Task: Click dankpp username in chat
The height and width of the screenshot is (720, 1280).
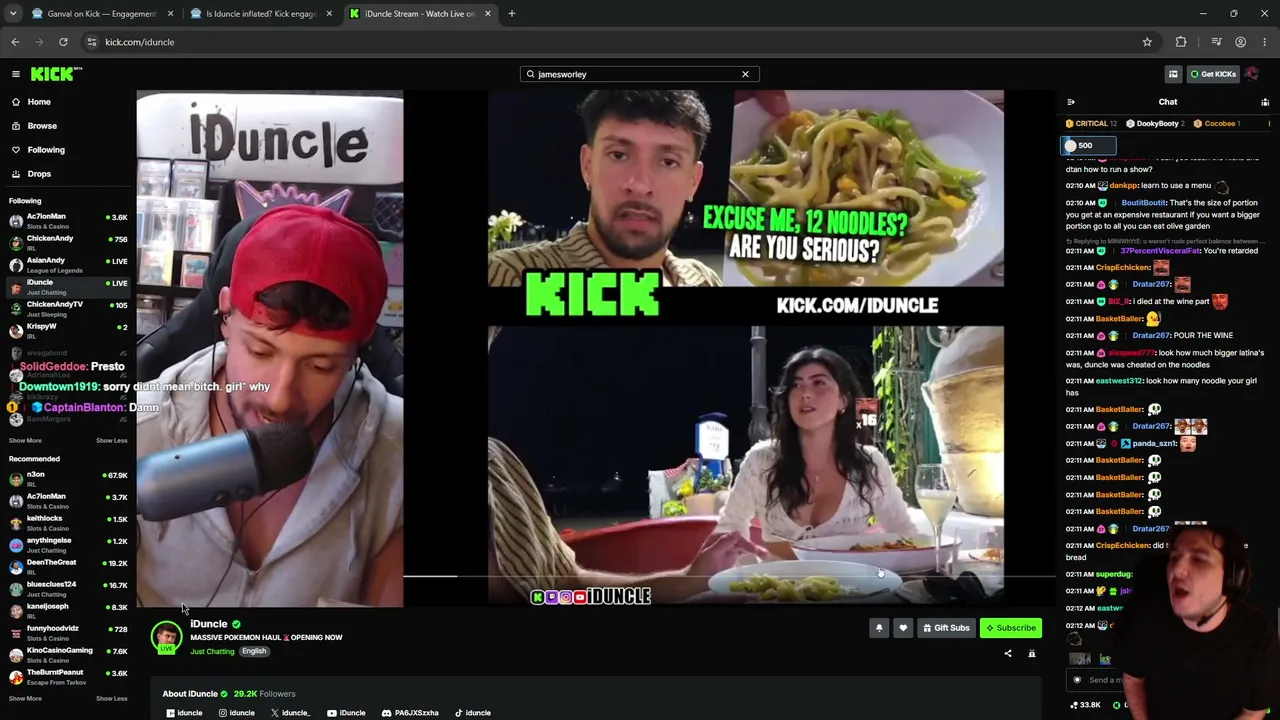Action: click(x=1125, y=186)
